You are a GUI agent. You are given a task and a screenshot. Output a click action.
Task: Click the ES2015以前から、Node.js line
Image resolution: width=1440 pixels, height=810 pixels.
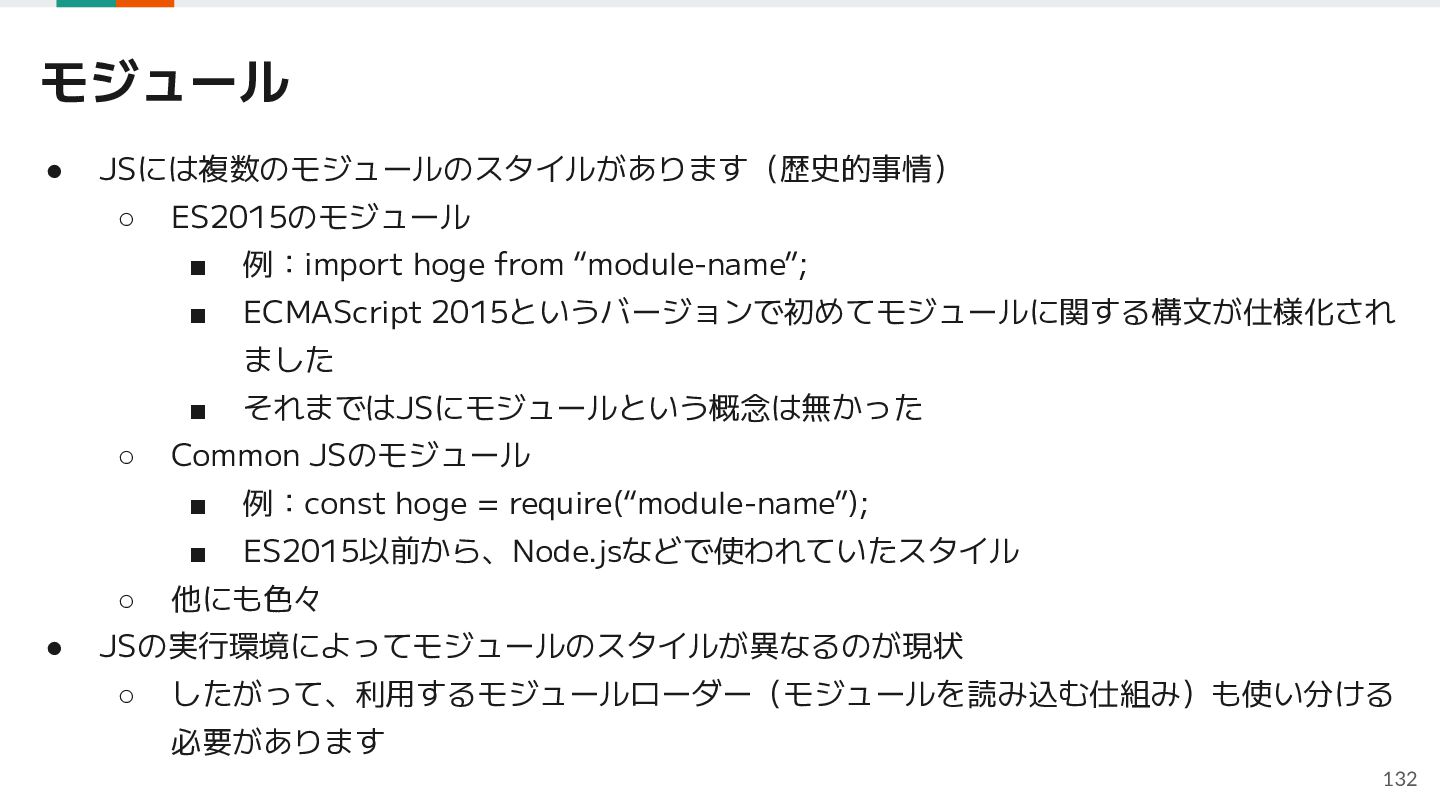(631, 552)
